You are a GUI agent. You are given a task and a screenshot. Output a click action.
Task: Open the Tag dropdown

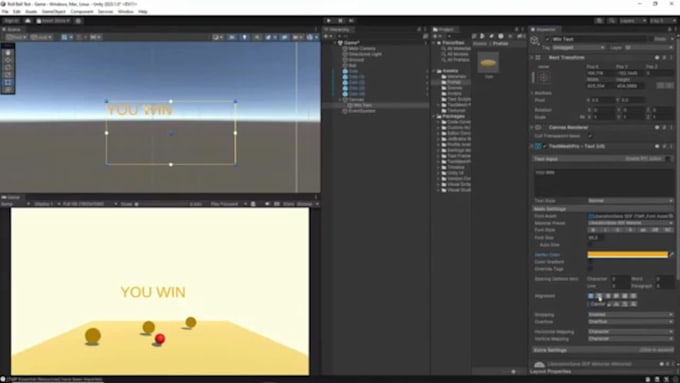(579, 47)
